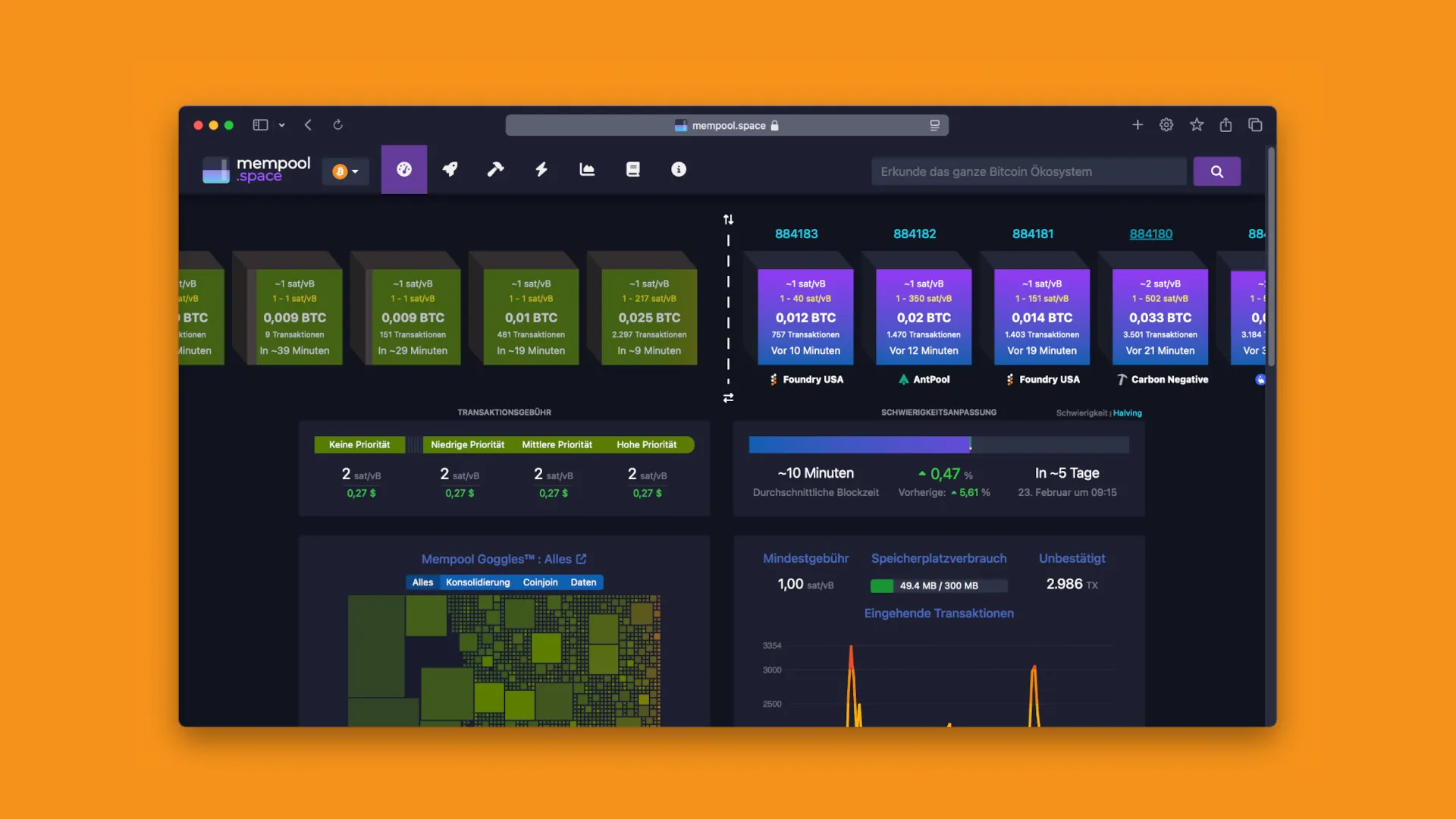Open the graphs chart icon
The width and height of the screenshot is (1456, 819).
point(587,170)
